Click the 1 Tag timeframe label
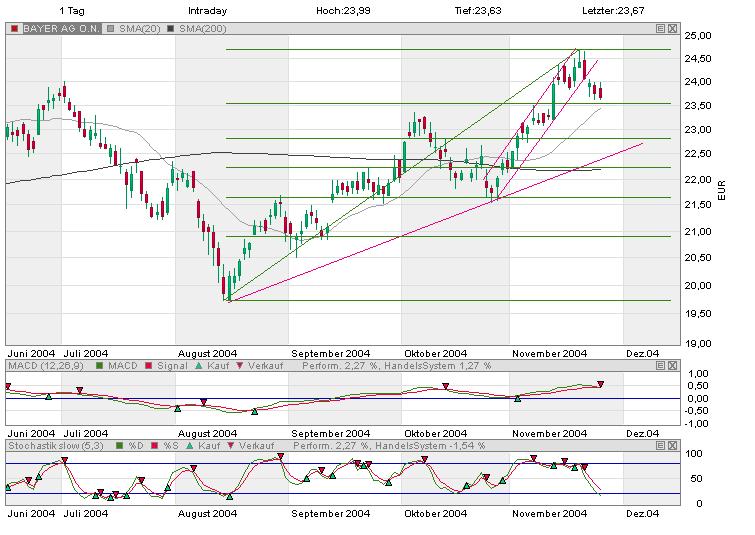Screen dimensions: 755x535 72,11
